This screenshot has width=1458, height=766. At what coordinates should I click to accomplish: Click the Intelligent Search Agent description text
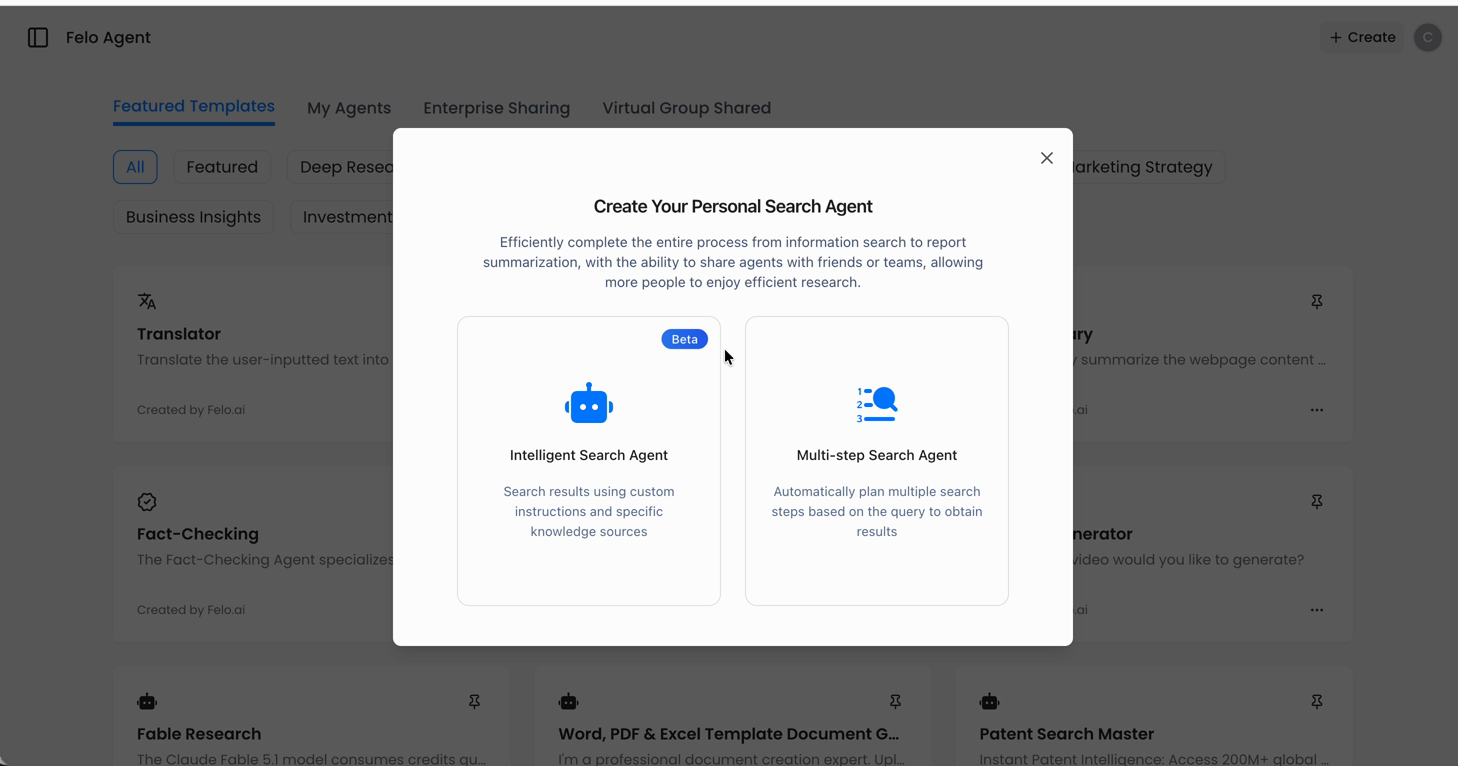(589, 511)
